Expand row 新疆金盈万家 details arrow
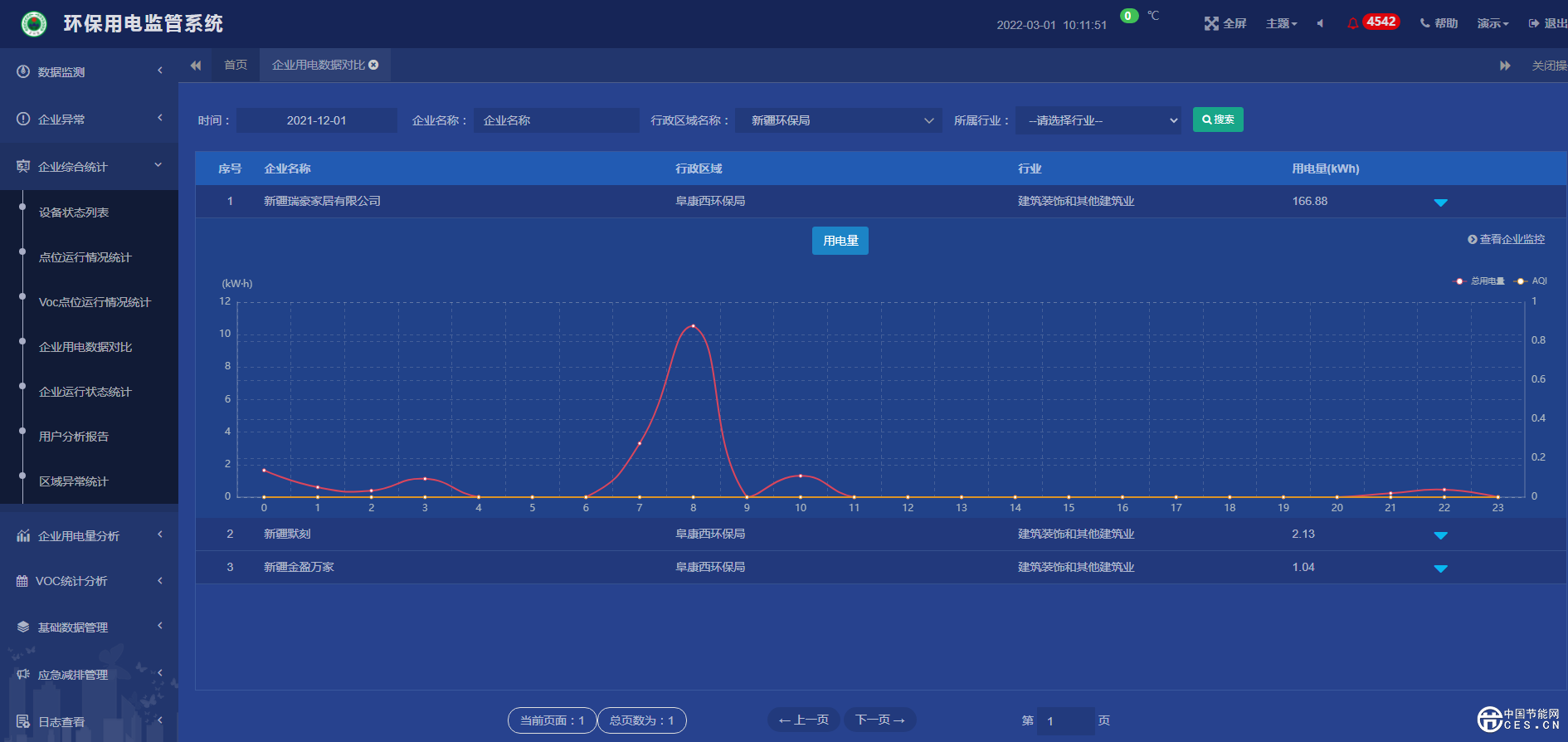1568x742 pixels. 1440,569
